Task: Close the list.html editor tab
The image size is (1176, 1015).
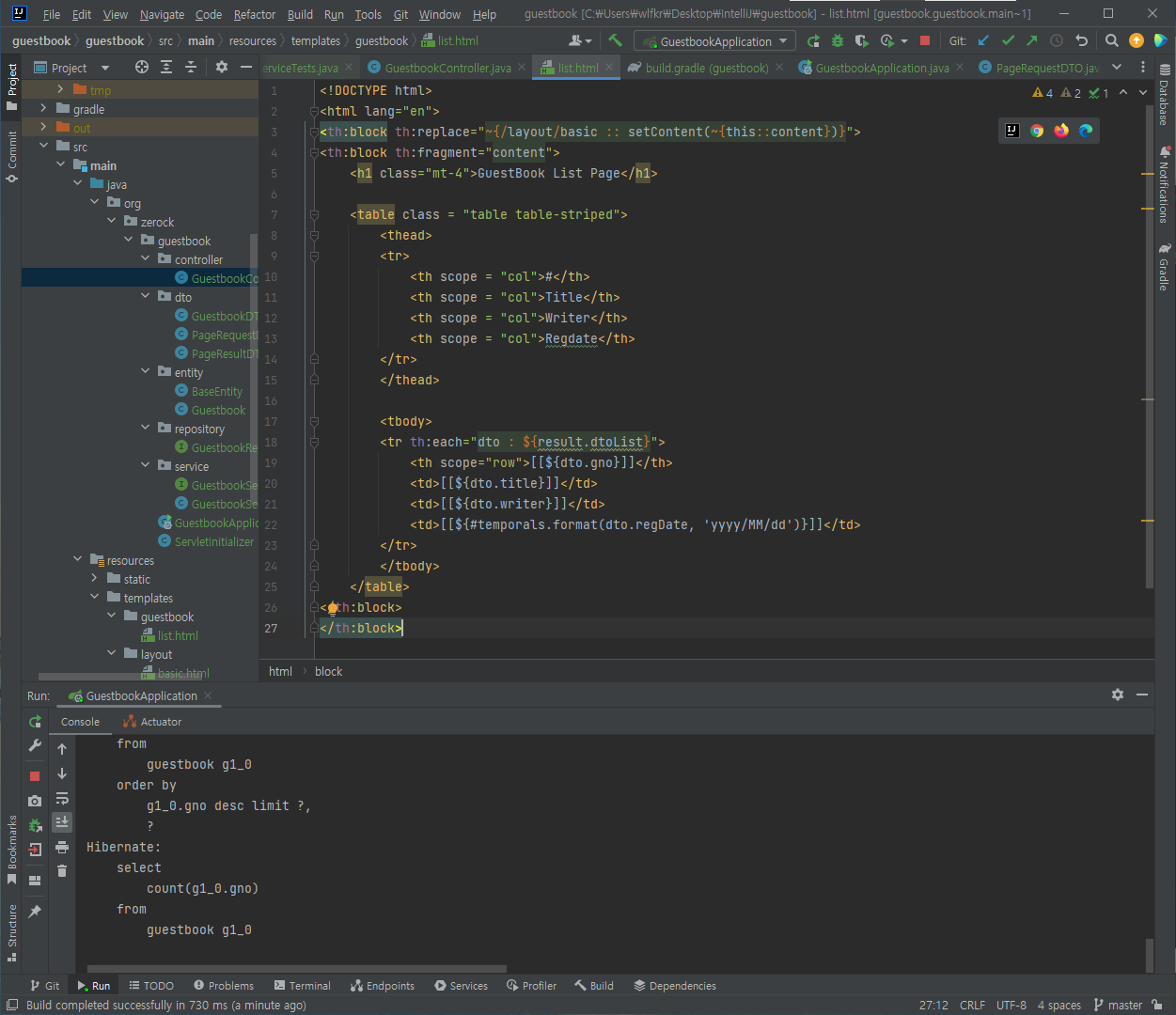Action: (x=609, y=67)
